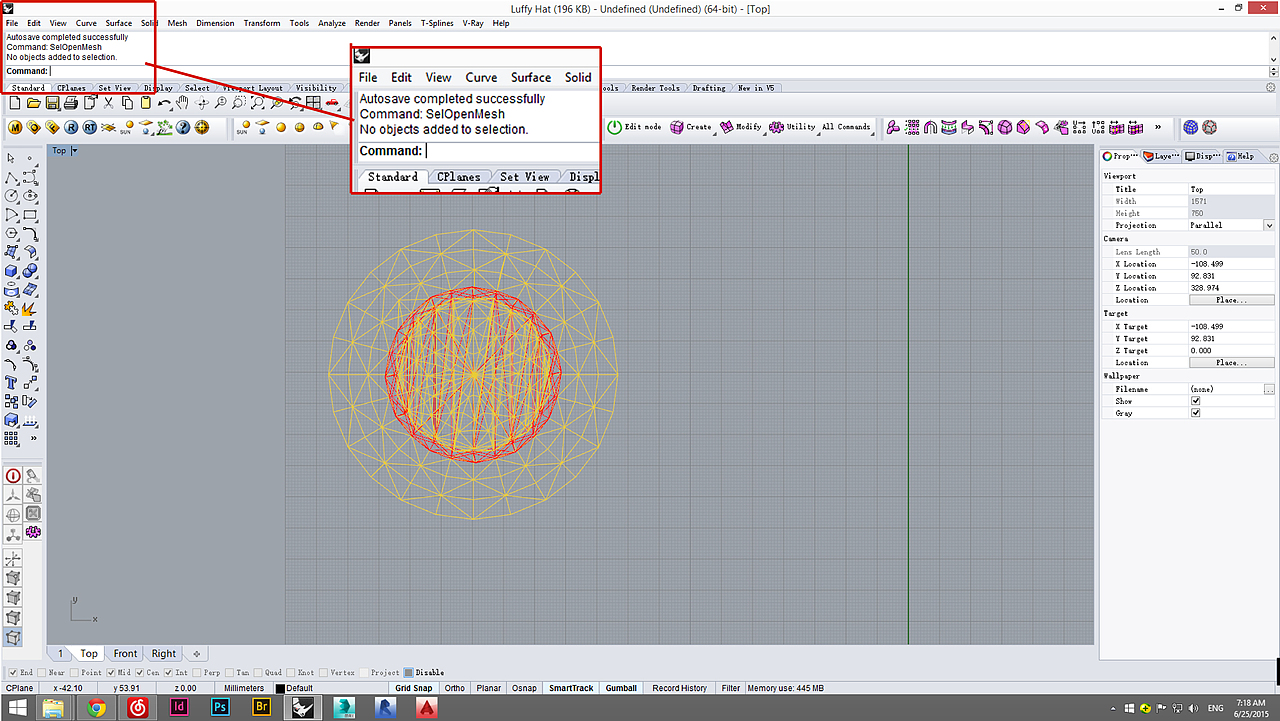1280x721 pixels.
Task: Click the V-Ray material editor M icon
Action: [15, 127]
